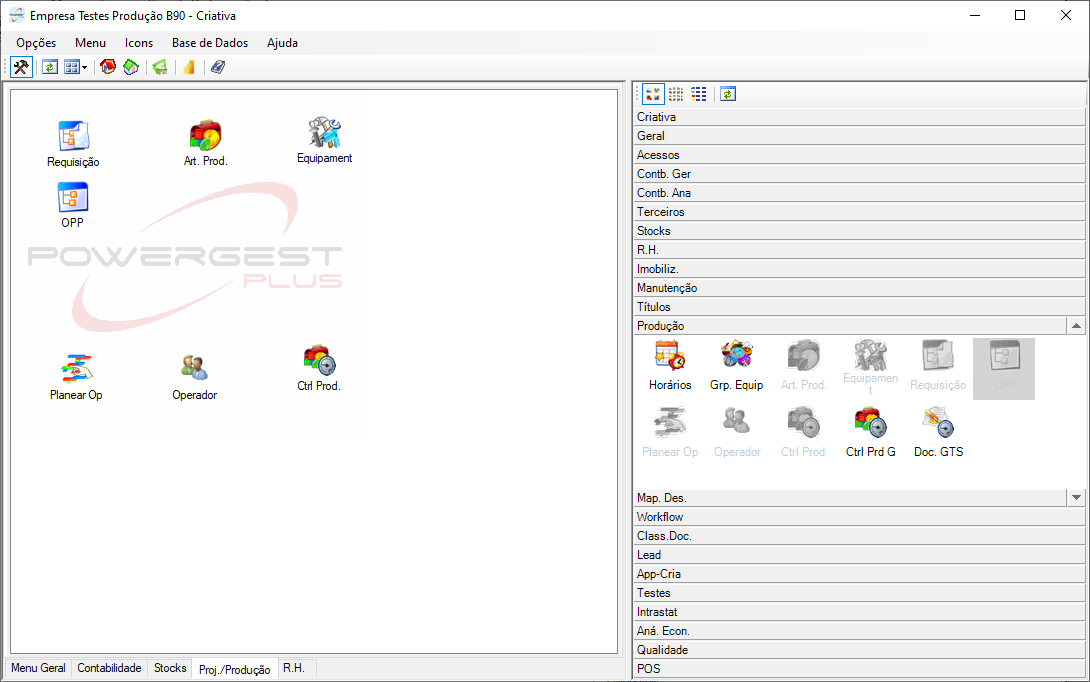
Task: Click the hammer and wrench tools toolbar icon
Action: (21, 67)
